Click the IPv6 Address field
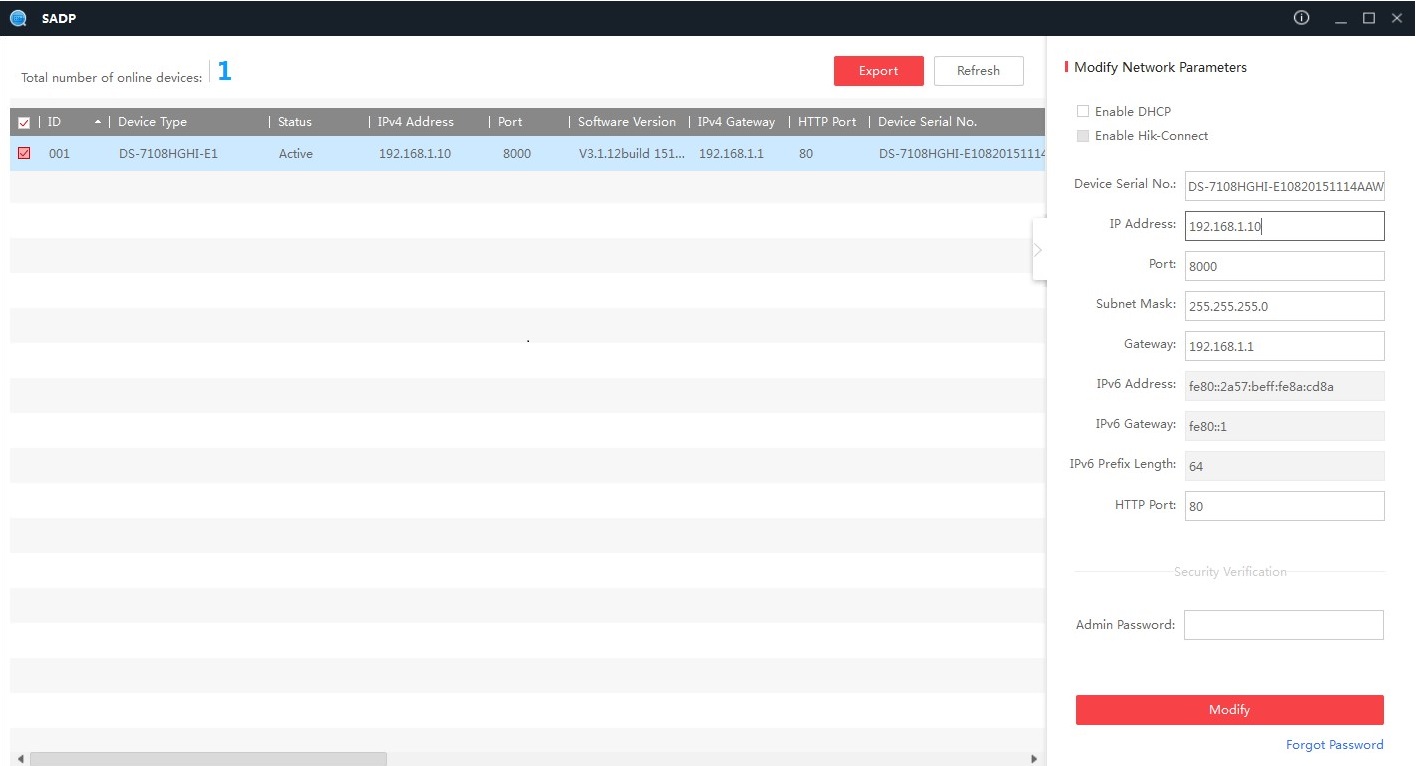This screenshot has width=1416, height=766. pyautogui.click(x=1285, y=386)
